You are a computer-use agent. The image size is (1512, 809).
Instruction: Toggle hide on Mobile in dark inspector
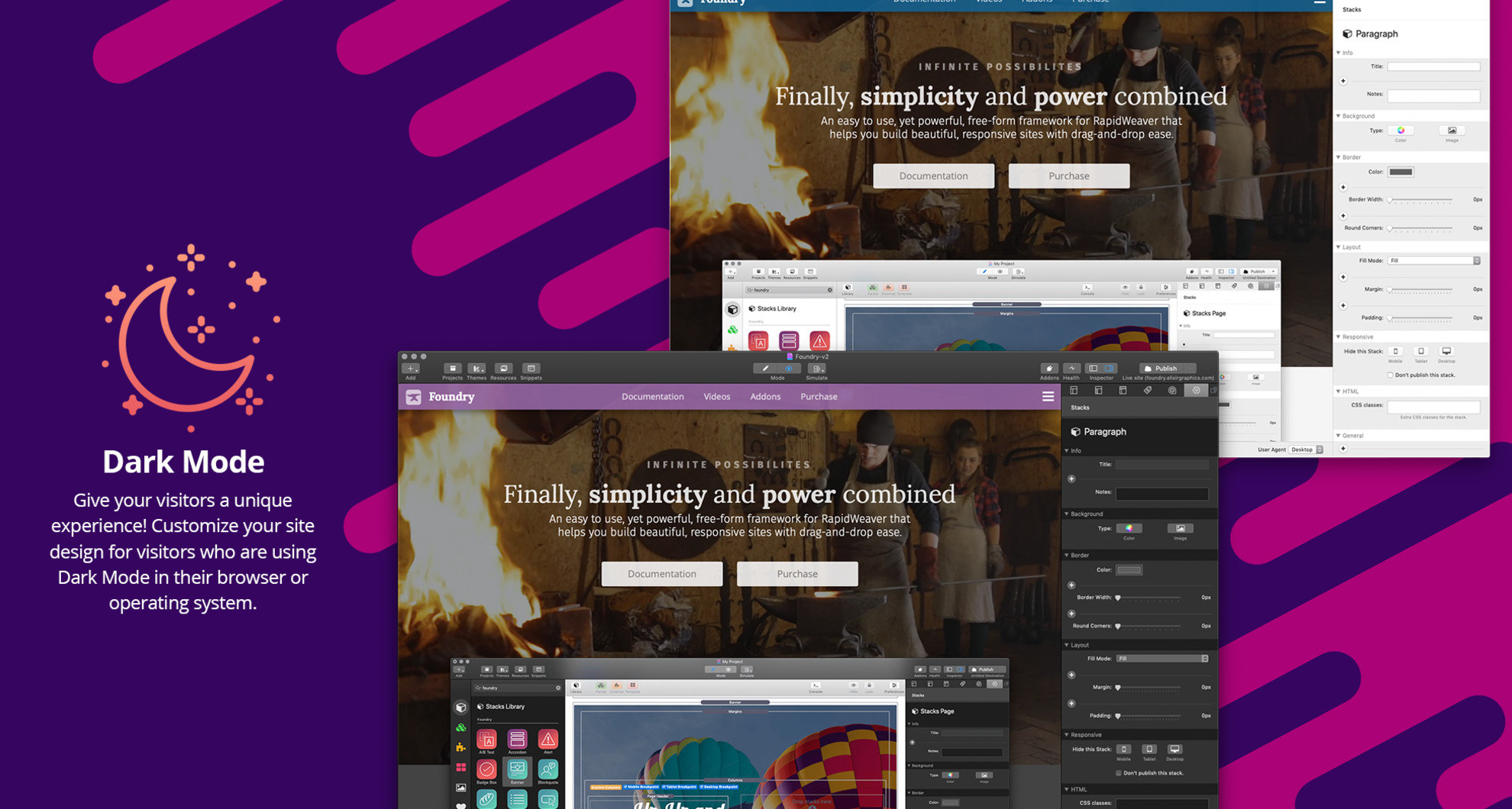click(1123, 749)
